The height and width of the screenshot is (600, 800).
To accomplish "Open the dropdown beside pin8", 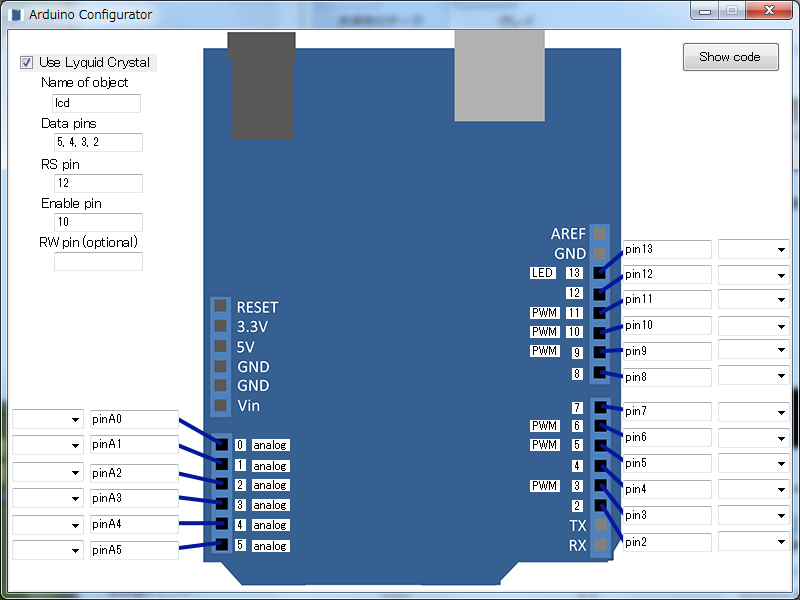I will [x=754, y=376].
